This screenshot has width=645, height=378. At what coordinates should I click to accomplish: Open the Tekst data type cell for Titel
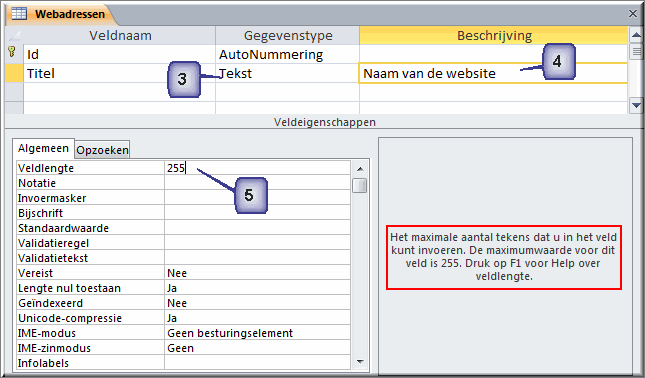tap(287, 73)
